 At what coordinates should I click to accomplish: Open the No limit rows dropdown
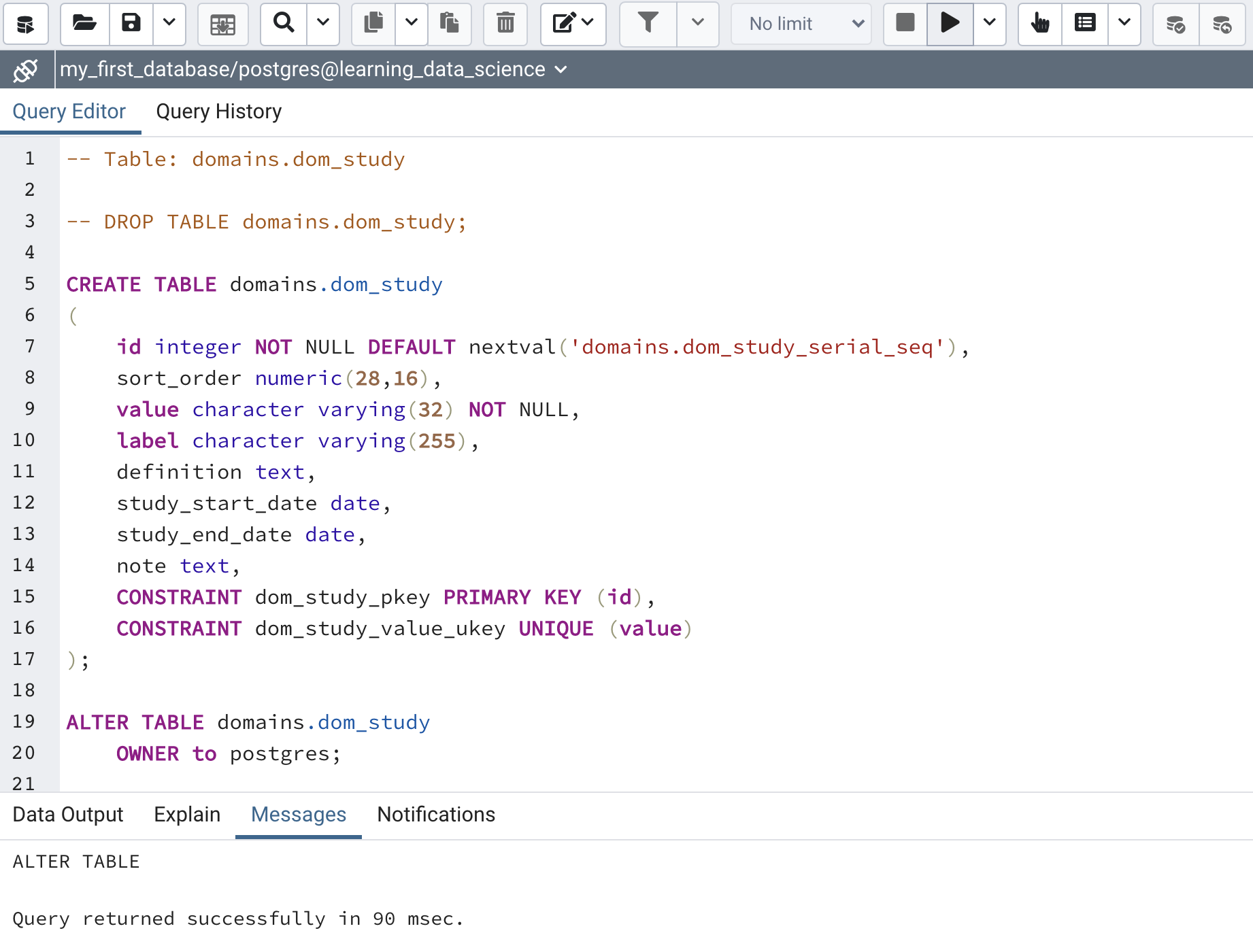(x=801, y=24)
